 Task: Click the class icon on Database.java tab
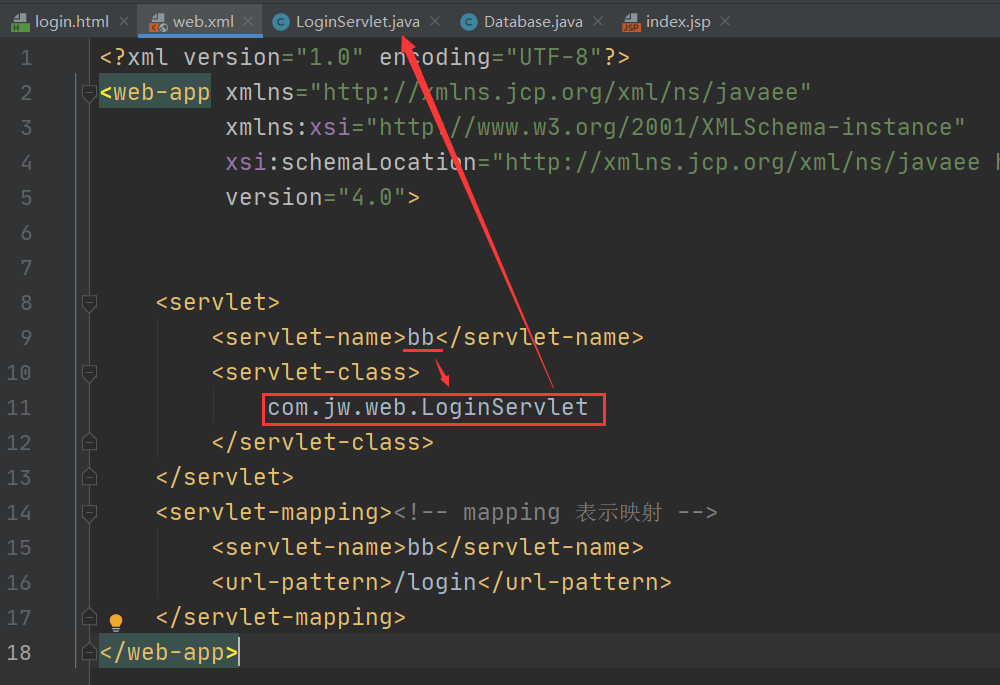coord(467,20)
